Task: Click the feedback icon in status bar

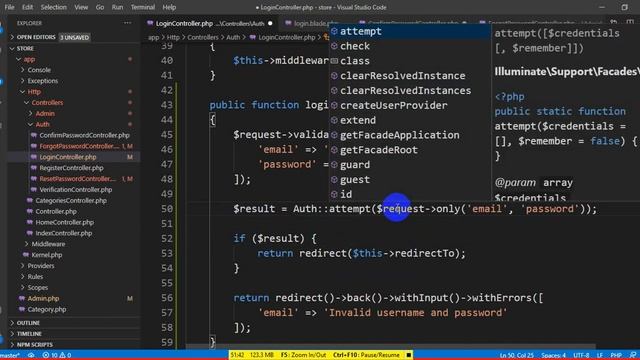Action: pos(633,355)
